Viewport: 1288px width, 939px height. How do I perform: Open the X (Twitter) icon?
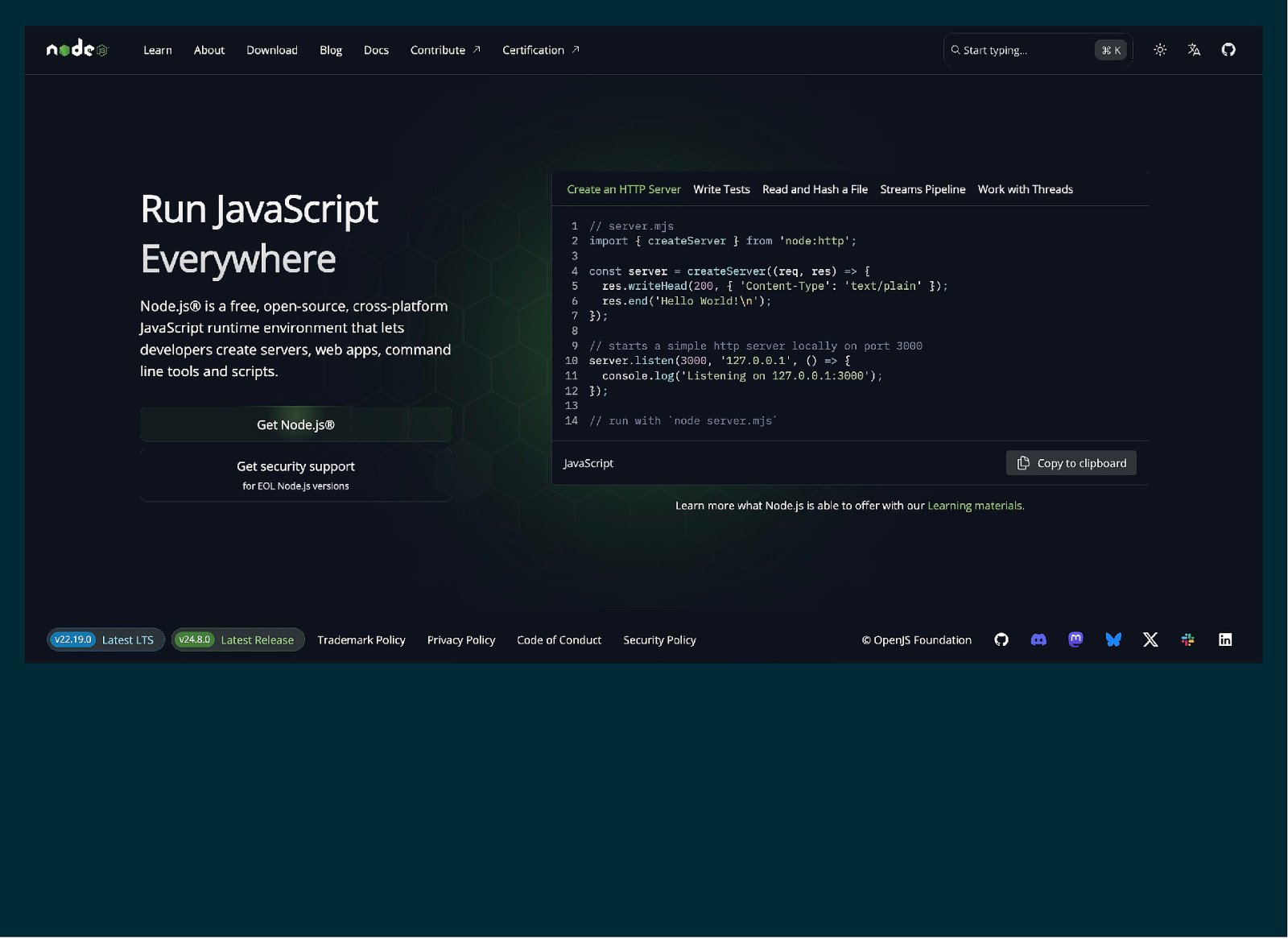click(x=1150, y=640)
